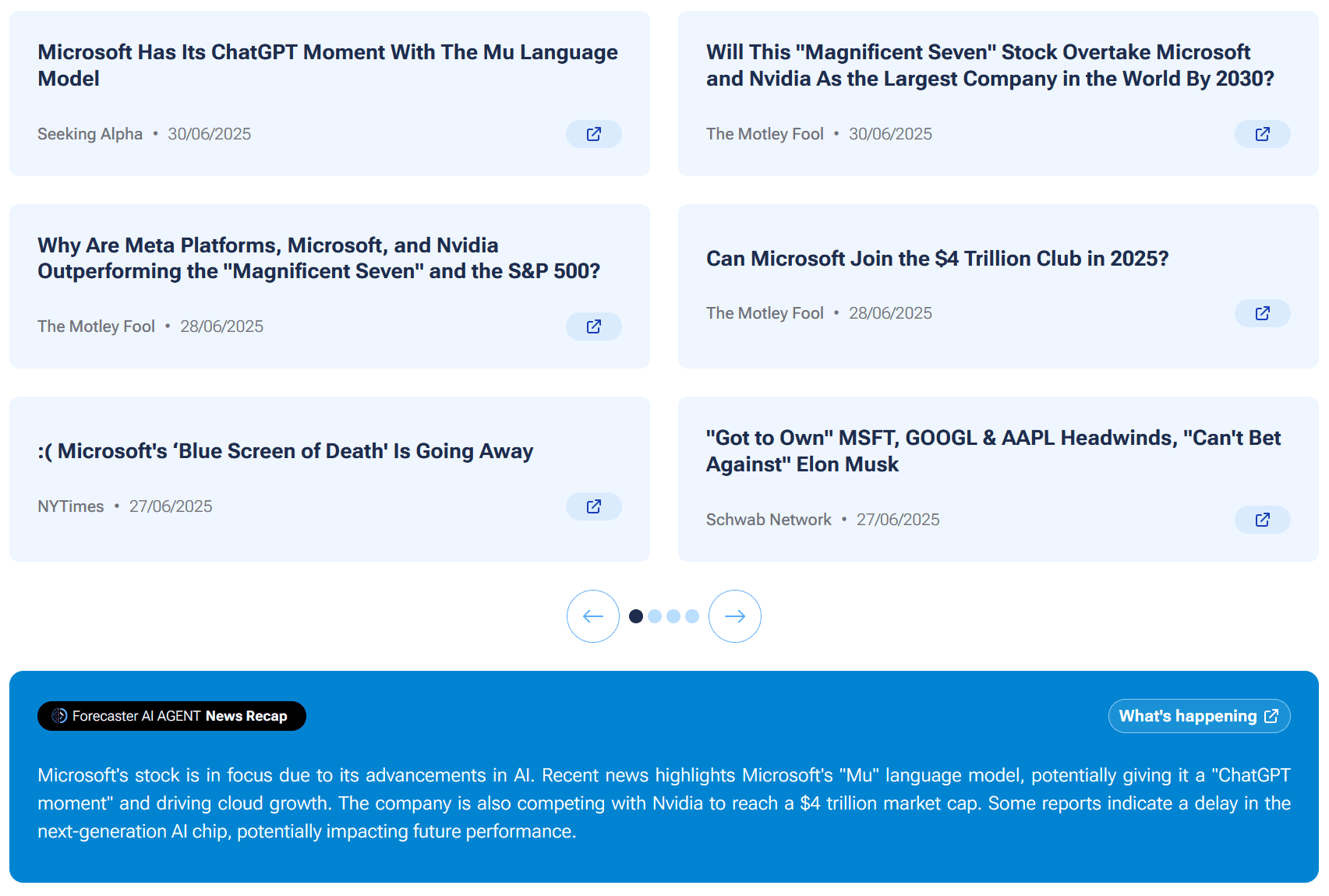Viewport: 1329px width, 896px height.
Task: Select the third pagination dot
Action: pyautogui.click(x=673, y=616)
